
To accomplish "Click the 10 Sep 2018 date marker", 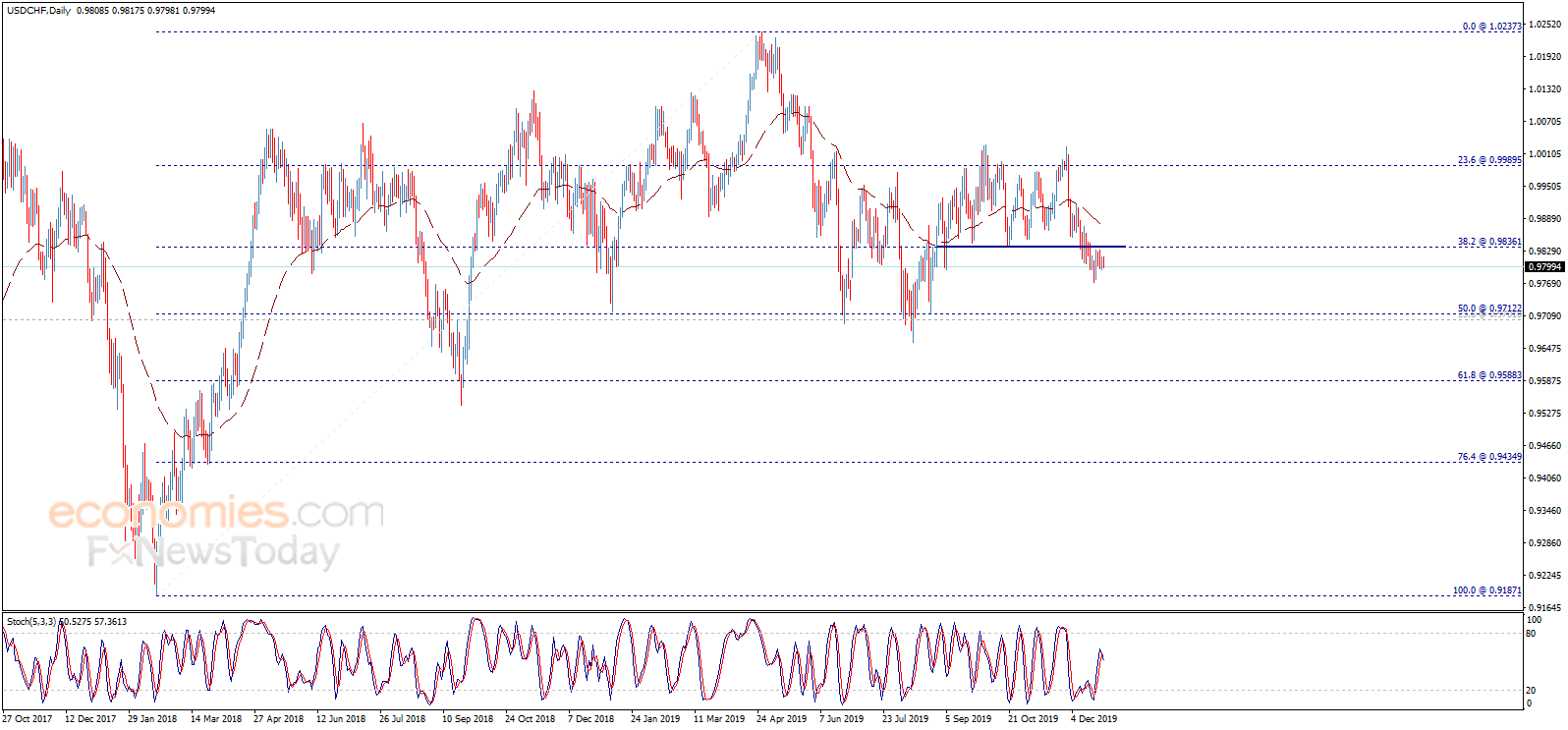I will [468, 718].
